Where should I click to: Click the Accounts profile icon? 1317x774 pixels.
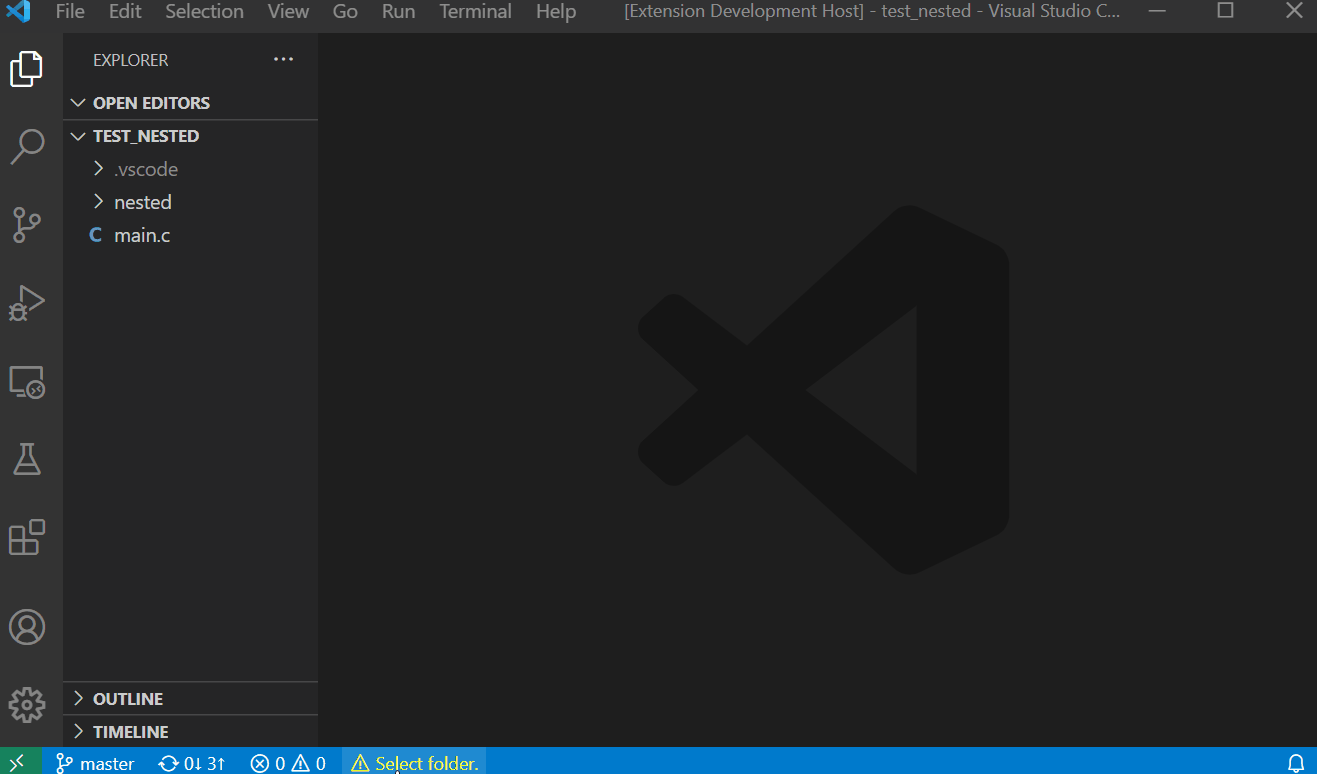27,627
